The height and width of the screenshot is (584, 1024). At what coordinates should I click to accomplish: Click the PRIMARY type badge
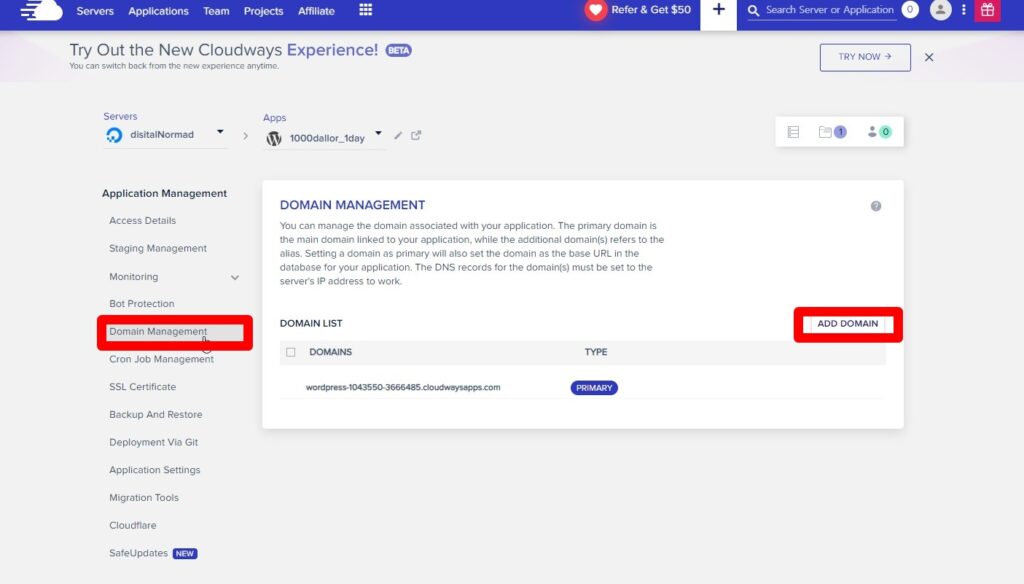tap(594, 388)
